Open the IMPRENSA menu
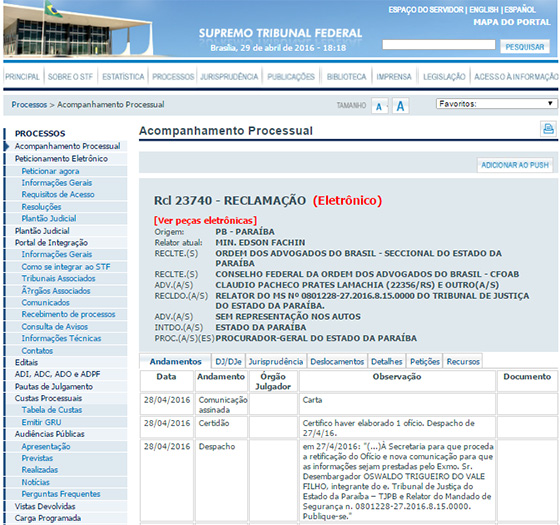This screenshot has width=560, height=525. tap(394, 77)
